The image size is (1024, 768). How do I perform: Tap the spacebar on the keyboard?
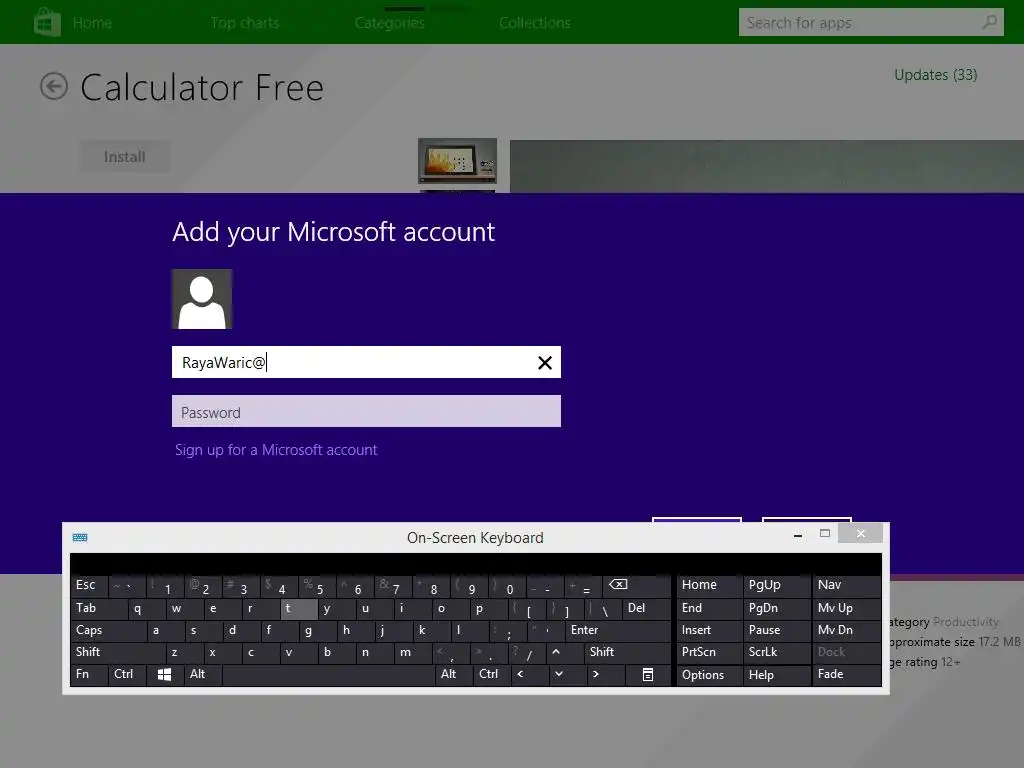(x=328, y=675)
